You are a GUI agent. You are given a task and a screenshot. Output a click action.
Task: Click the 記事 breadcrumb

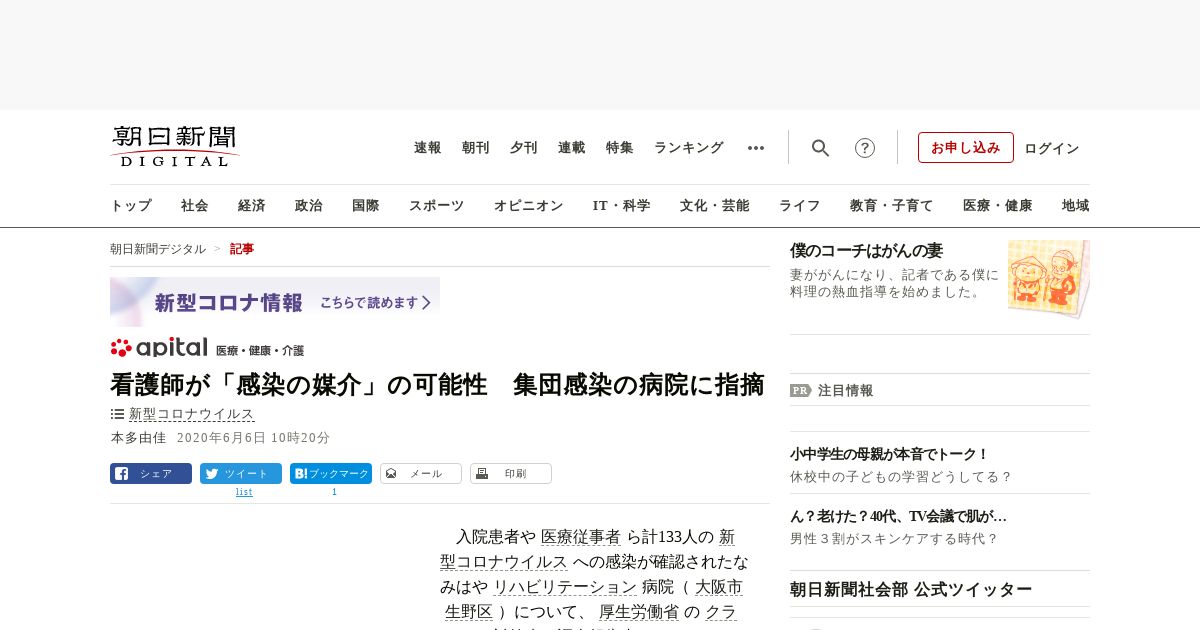tap(242, 249)
